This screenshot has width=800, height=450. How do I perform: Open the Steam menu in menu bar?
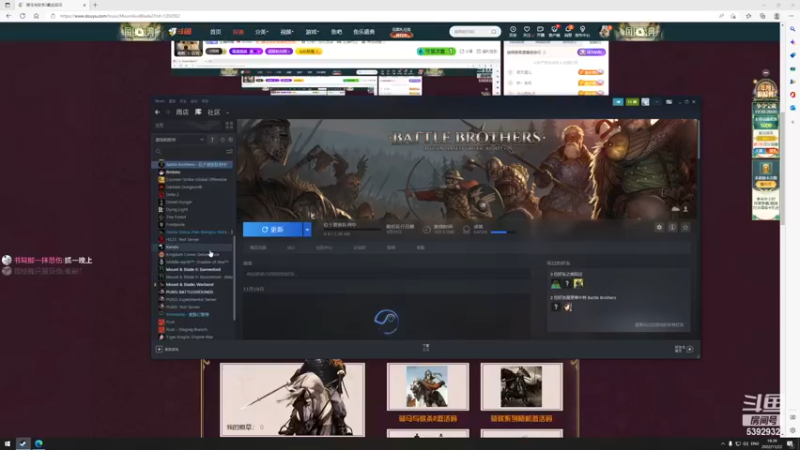tap(160, 101)
